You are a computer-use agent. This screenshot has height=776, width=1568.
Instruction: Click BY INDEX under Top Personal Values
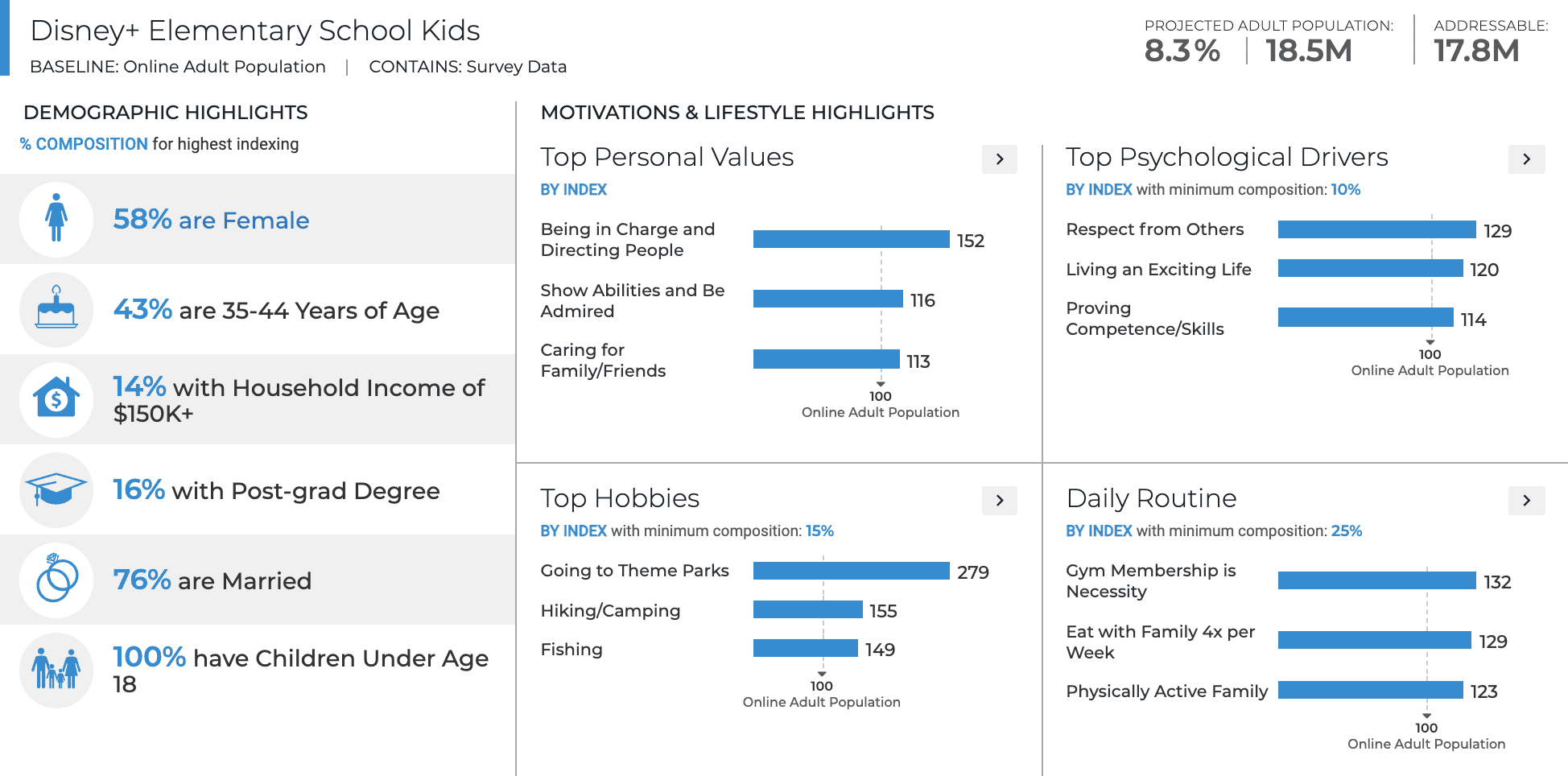click(573, 190)
